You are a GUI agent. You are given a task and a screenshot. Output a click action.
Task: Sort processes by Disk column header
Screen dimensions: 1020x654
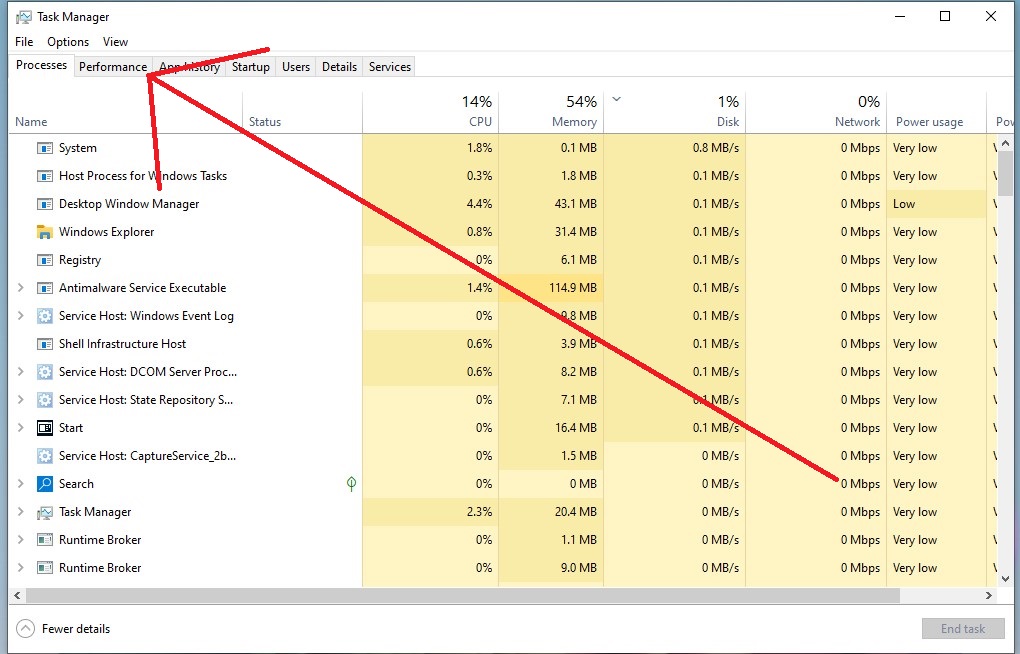click(x=675, y=112)
